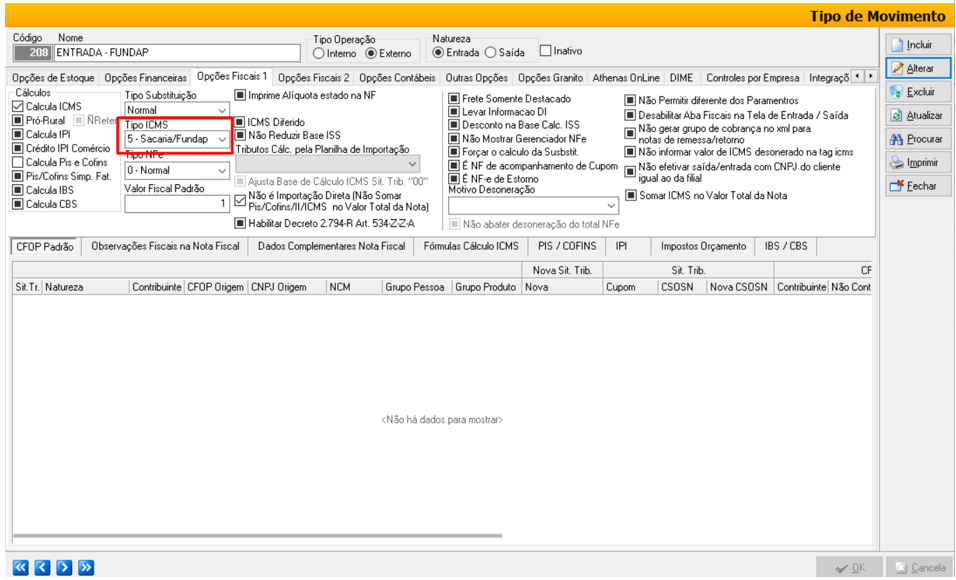Jump to the last record arrow

(86, 567)
